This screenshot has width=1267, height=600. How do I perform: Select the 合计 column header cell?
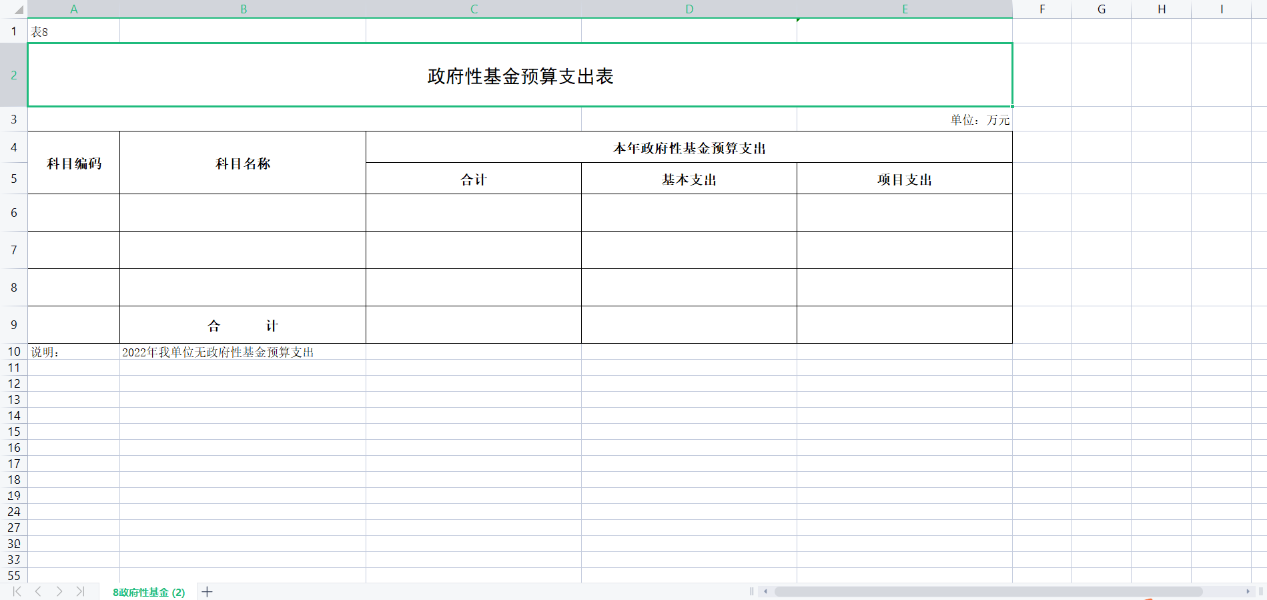(x=473, y=177)
